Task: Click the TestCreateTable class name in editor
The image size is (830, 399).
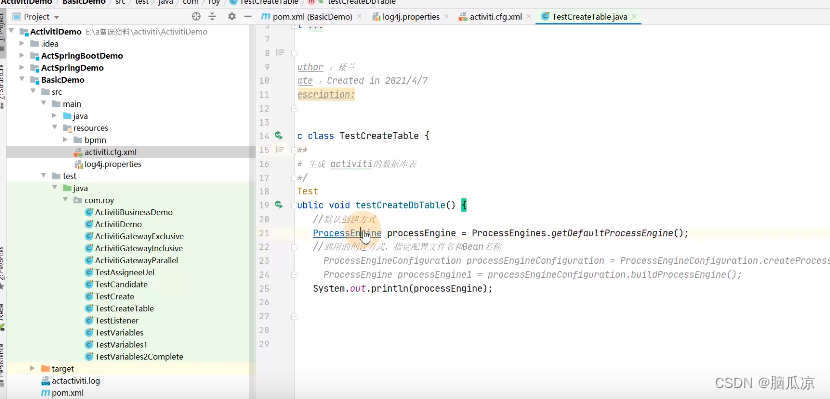Action: (378, 135)
